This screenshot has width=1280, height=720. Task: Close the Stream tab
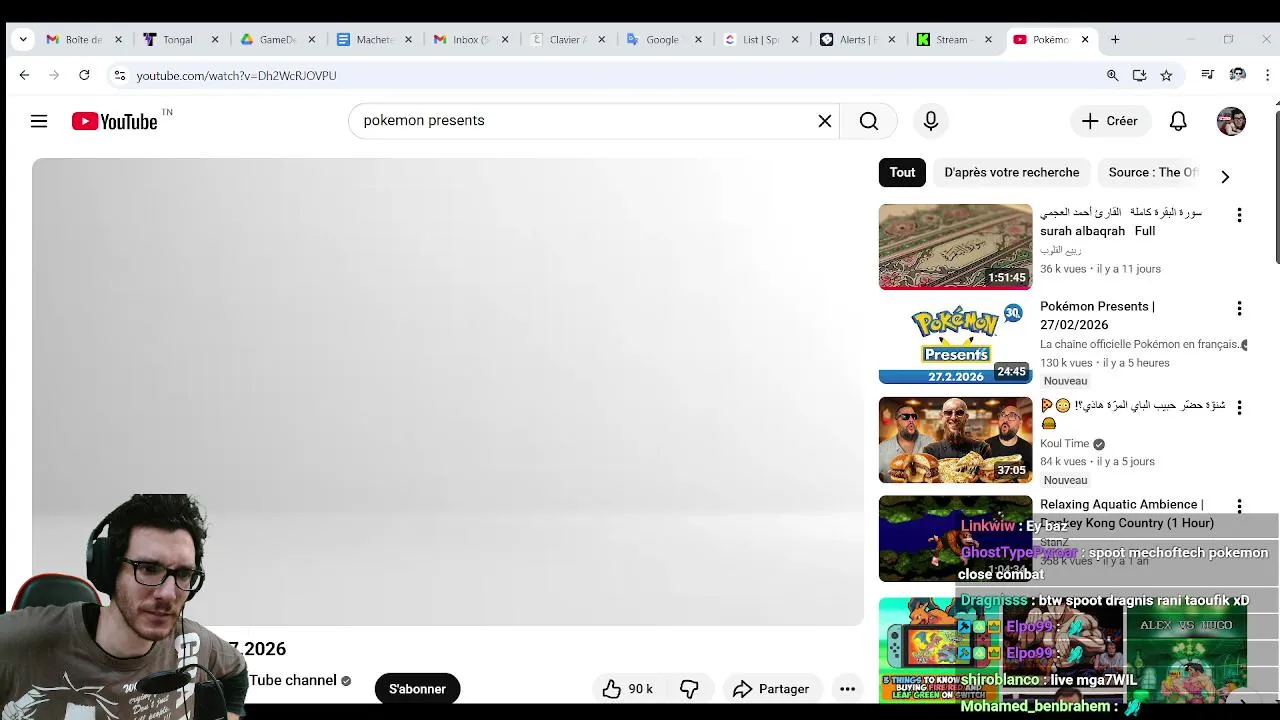click(988, 40)
